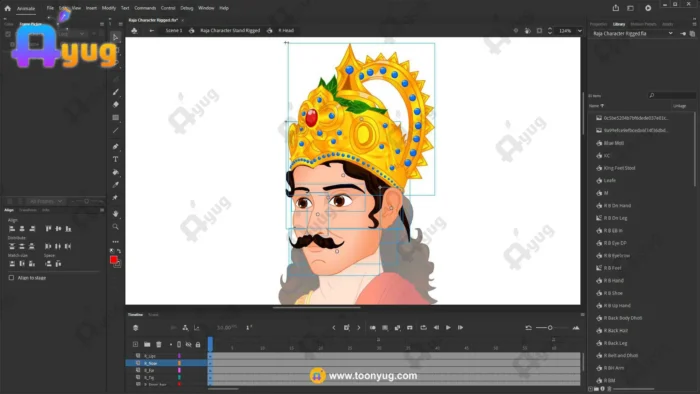This screenshot has width=700, height=394.
Task: Toggle hide all layers icon
Action: 188,344
